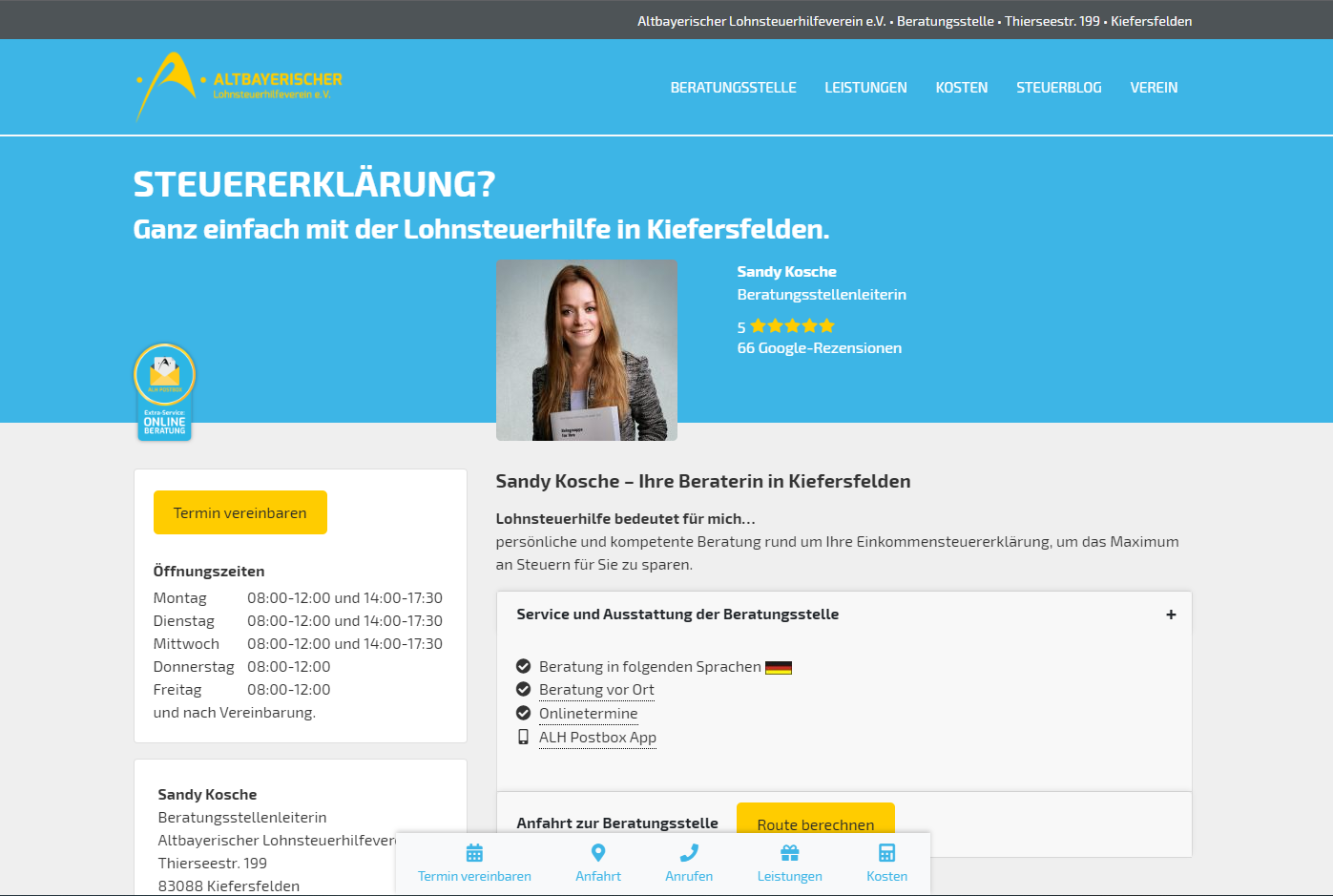Image resolution: width=1333 pixels, height=896 pixels.
Task: Click the Altbayerischer Lohnsteuerhilfeverein logo
Action: pos(240,87)
